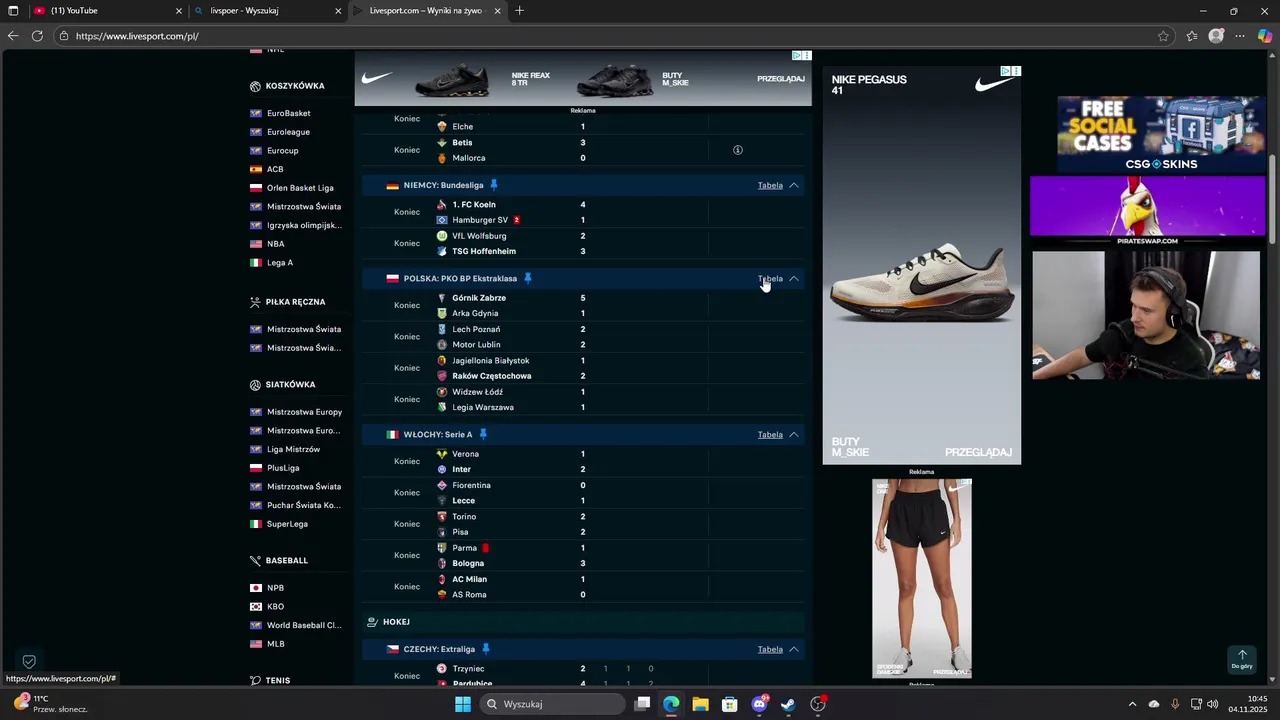Open the weather widget showing 11°C
1280x720 pixels.
50,704
